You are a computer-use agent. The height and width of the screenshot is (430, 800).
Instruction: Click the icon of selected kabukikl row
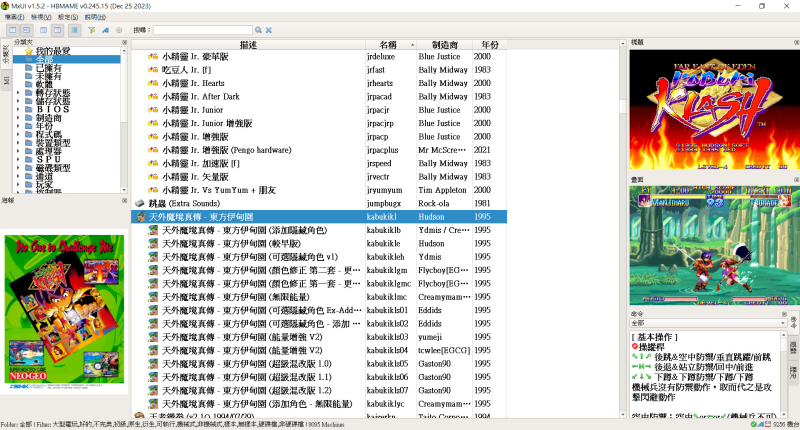coord(140,217)
